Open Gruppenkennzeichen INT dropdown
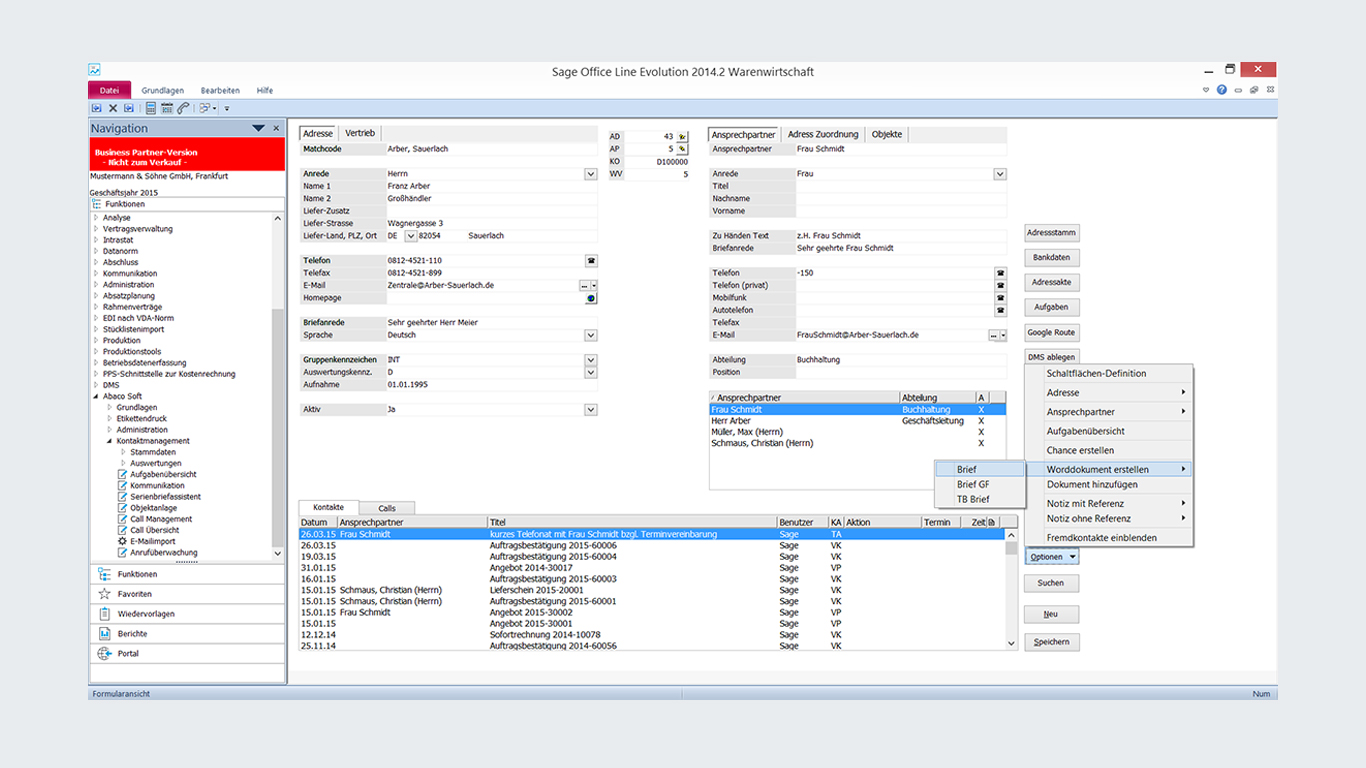1366x768 pixels. click(x=591, y=360)
